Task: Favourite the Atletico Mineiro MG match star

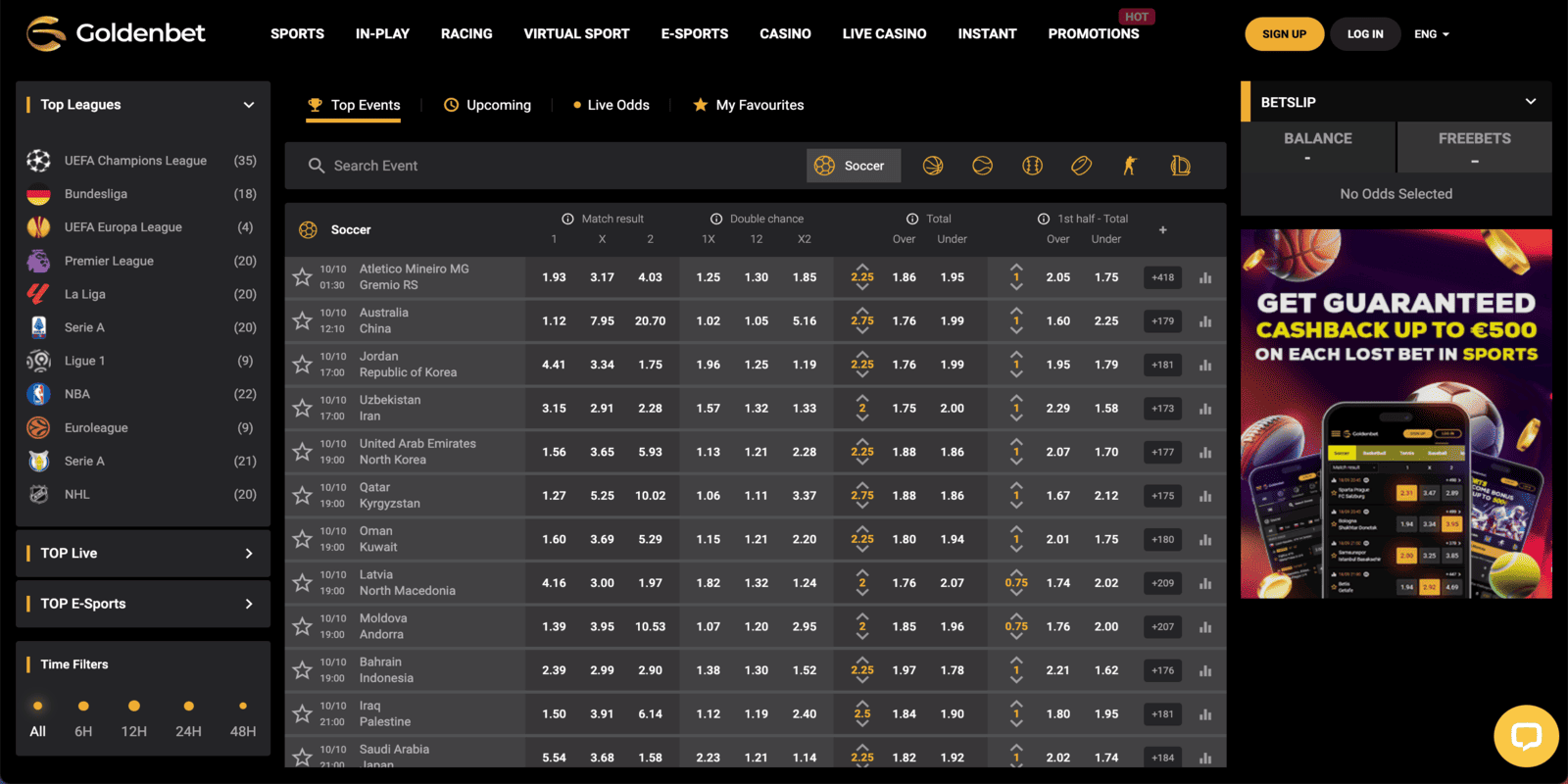Action: [x=302, y=277]
